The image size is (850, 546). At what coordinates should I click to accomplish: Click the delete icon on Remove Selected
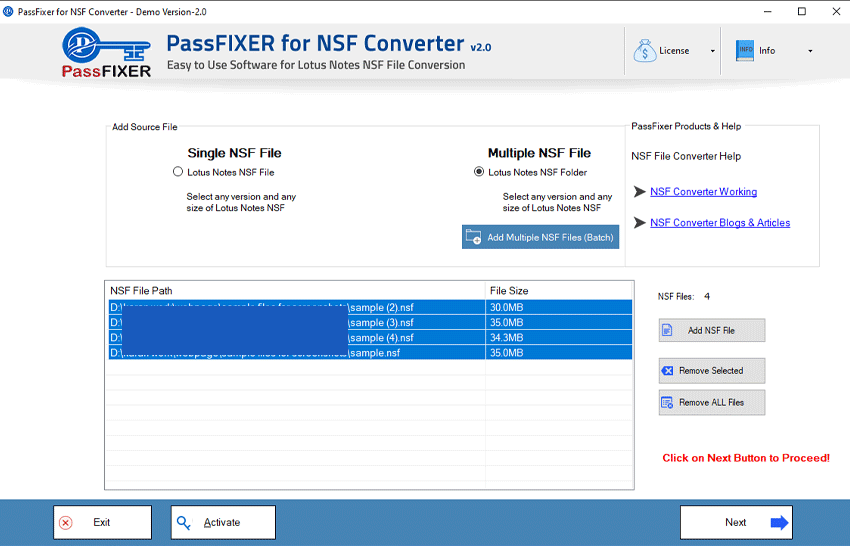(x=667, y=371)
